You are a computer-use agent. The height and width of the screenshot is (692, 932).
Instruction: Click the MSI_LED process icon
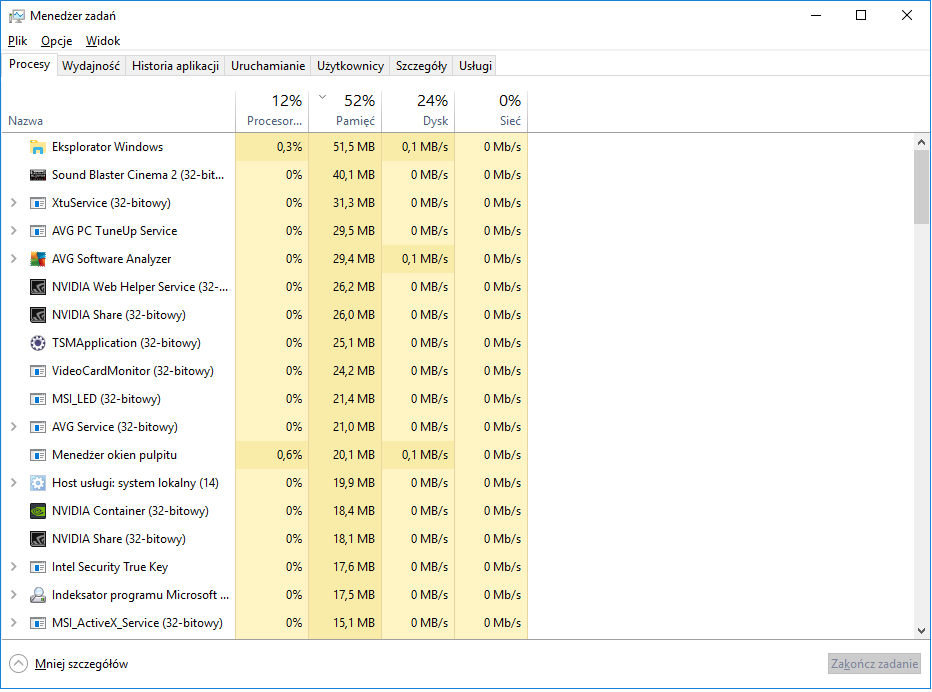point(37,399)
